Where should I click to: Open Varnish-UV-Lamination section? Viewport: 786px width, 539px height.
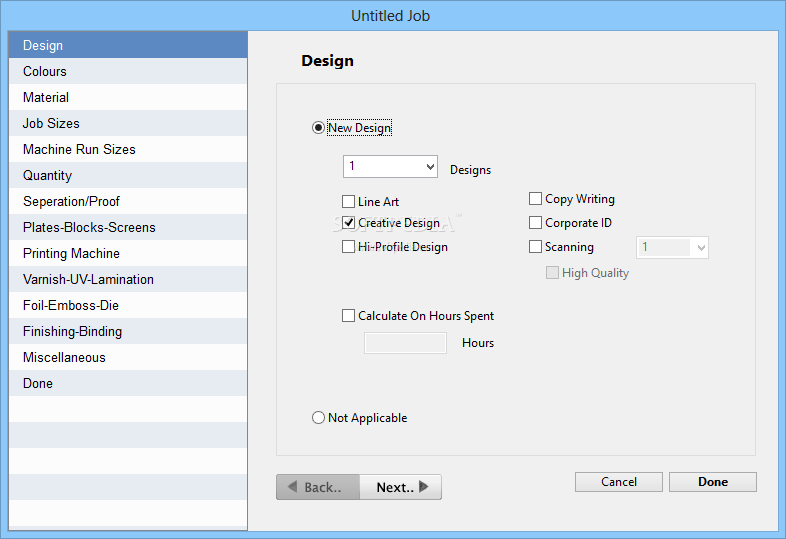(128, 279)
